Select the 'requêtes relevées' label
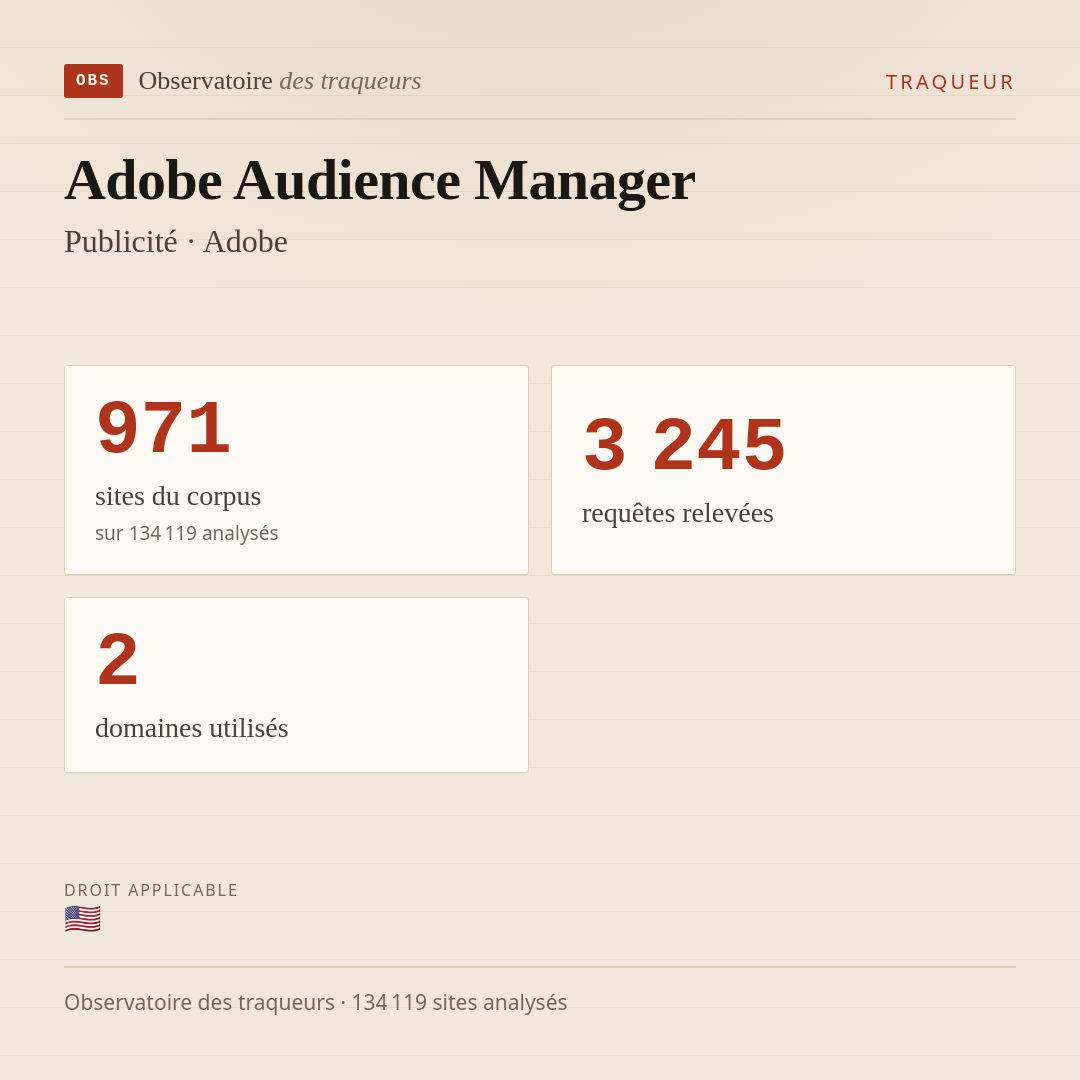1080x1080 pixels. 678,514
